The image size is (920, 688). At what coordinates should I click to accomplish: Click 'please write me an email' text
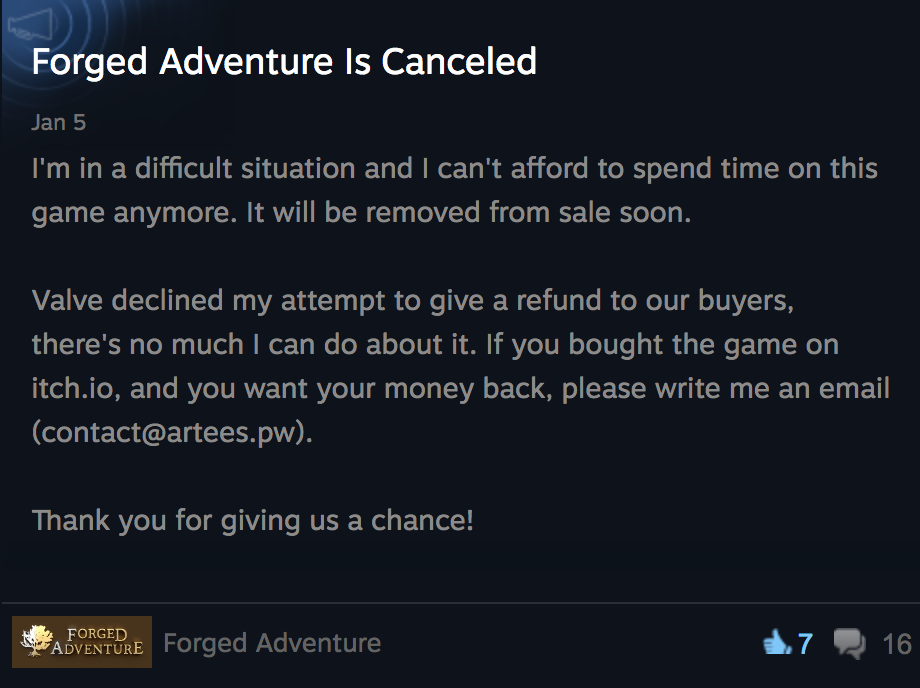coord(726,388)
